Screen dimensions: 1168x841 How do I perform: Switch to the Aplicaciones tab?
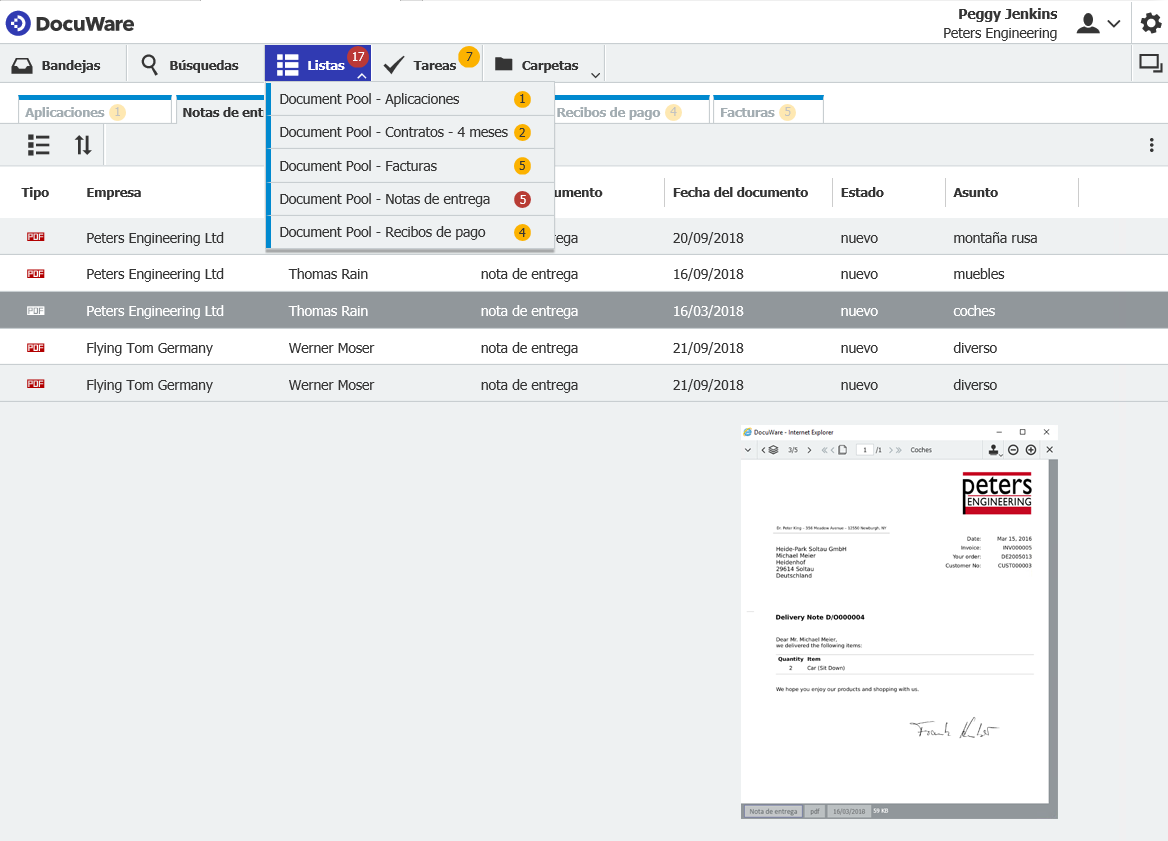(x=66, y=112)
